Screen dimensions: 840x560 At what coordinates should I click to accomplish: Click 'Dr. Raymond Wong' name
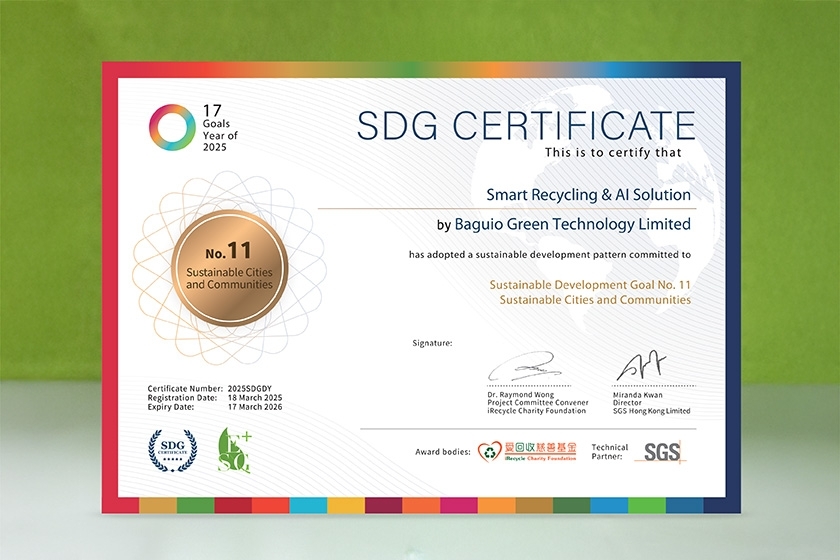click(x=520, y=394)
